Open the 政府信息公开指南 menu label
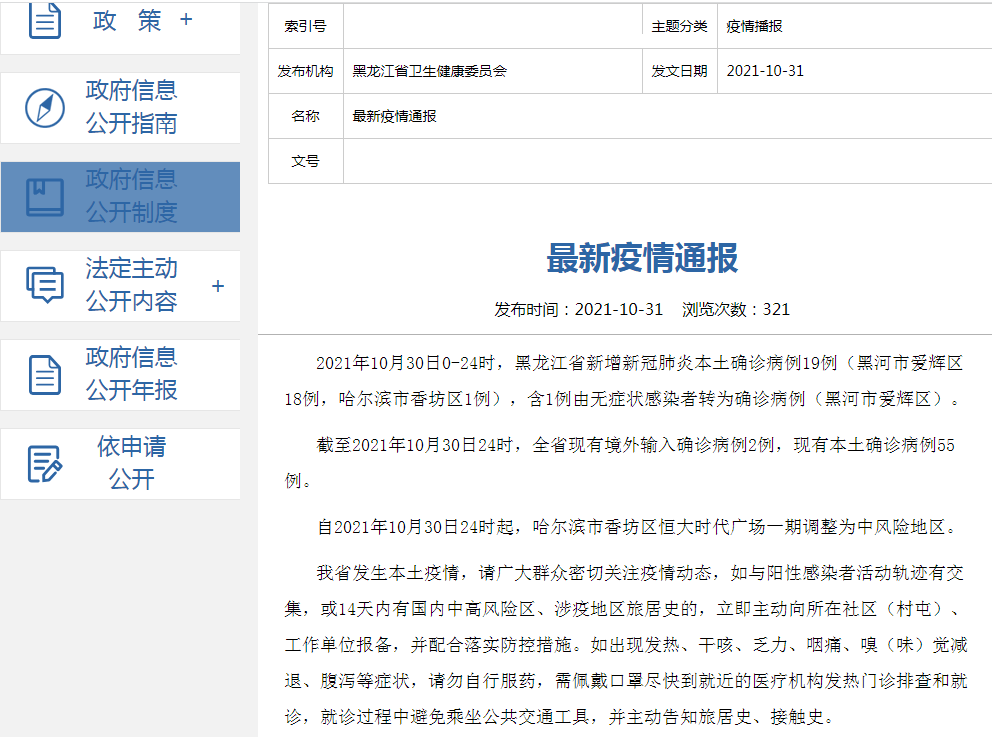The width and height of the screenshot is (992, 737). coord(131,108)
